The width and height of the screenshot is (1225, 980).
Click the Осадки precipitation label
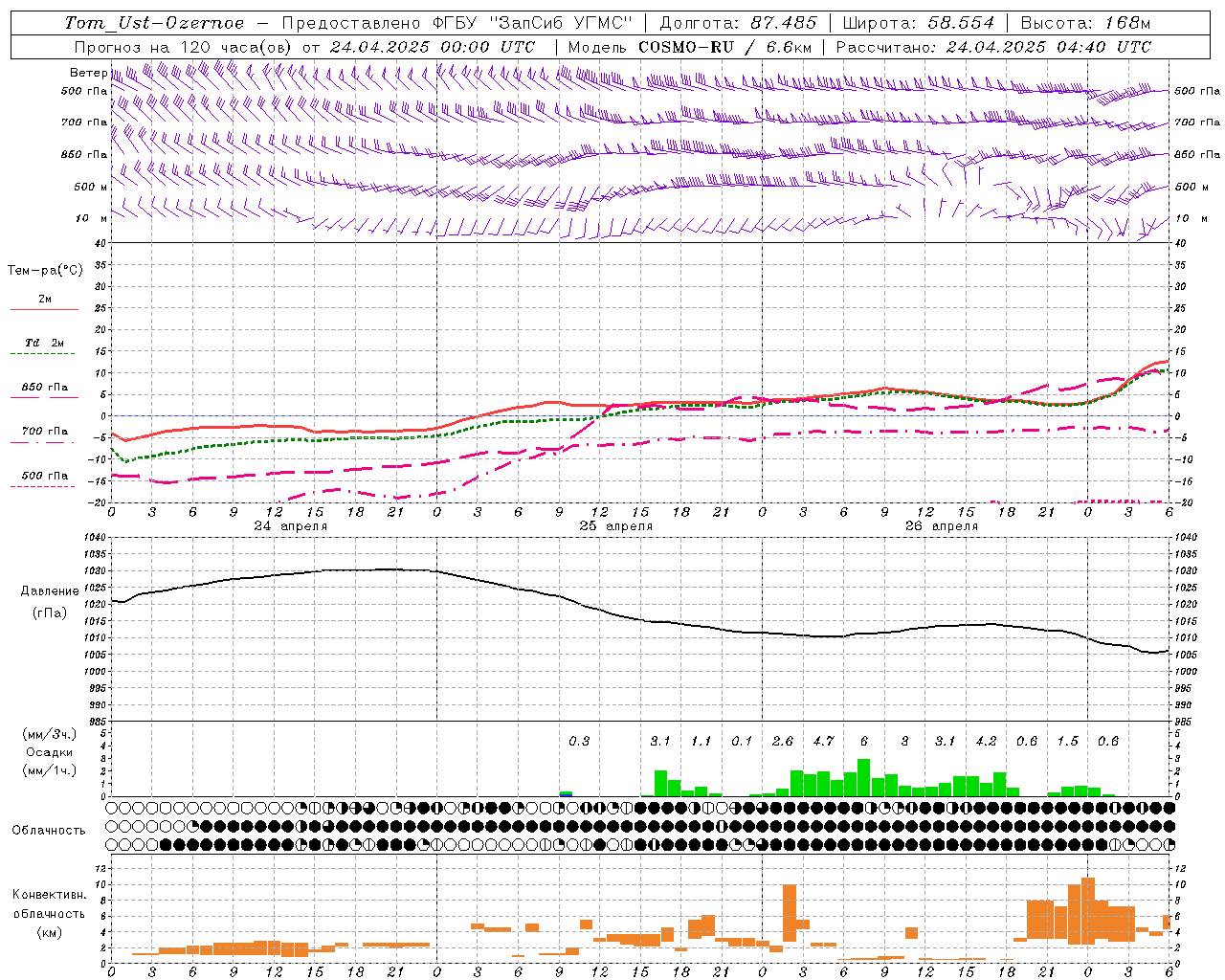pos(49,753)
